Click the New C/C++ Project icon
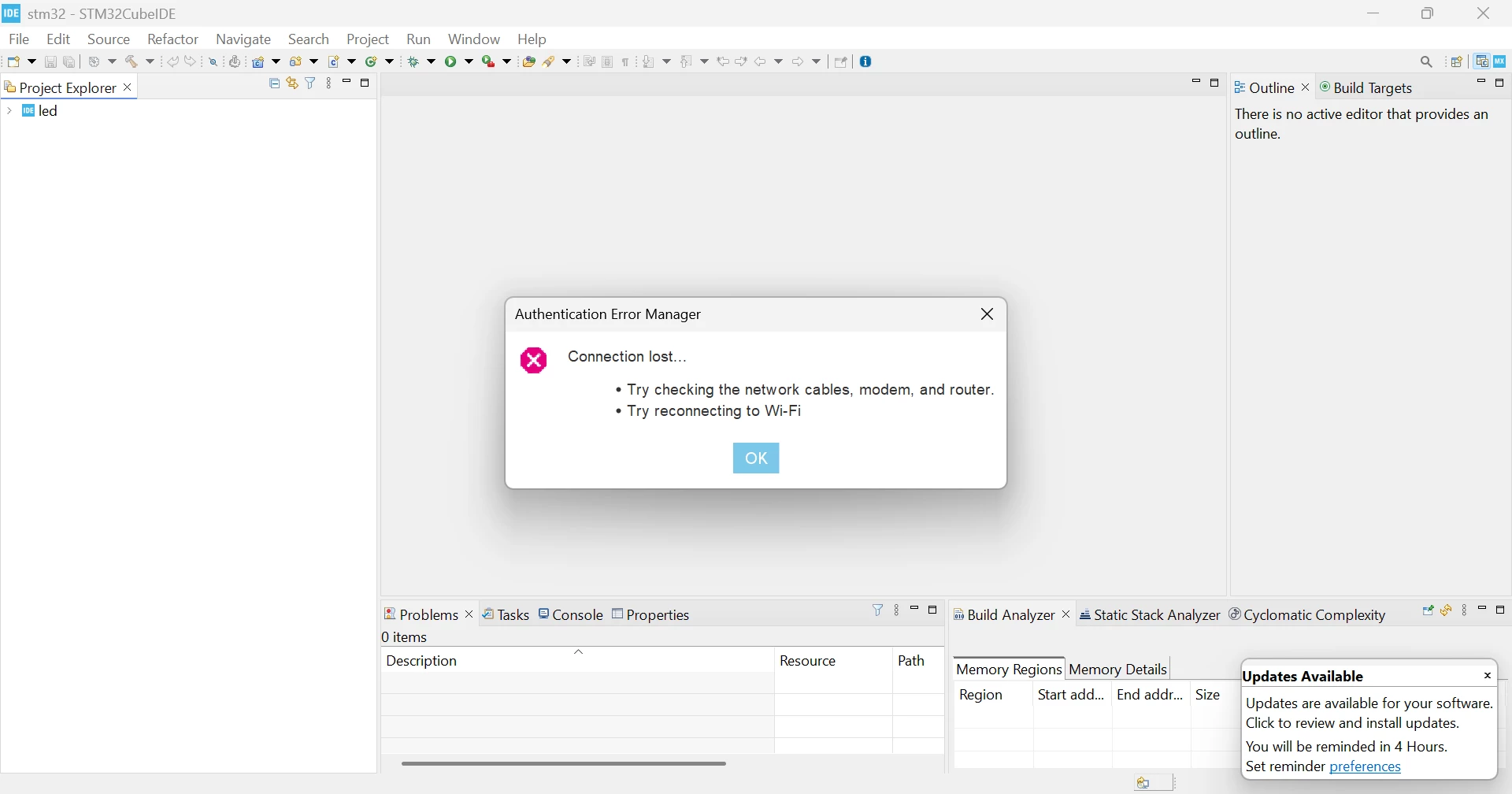The image size is (1512, 794). pos(258,61)
